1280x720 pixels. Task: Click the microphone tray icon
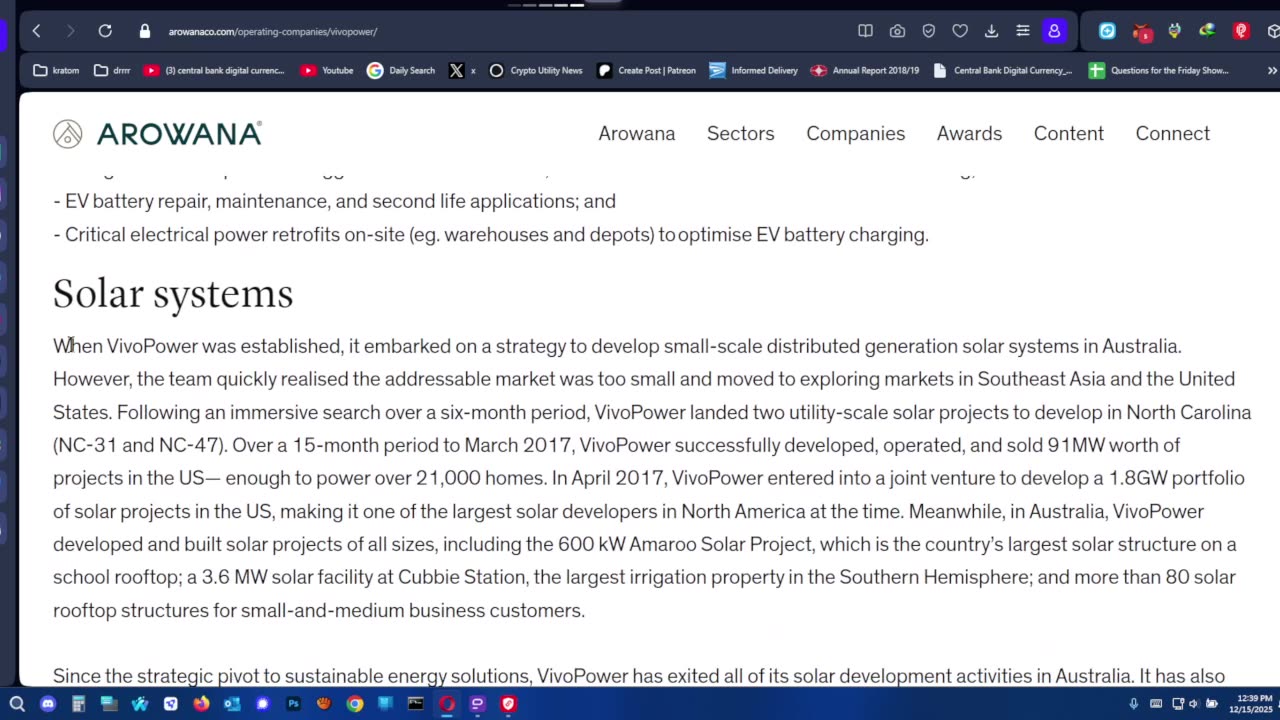click(1133, 704)
